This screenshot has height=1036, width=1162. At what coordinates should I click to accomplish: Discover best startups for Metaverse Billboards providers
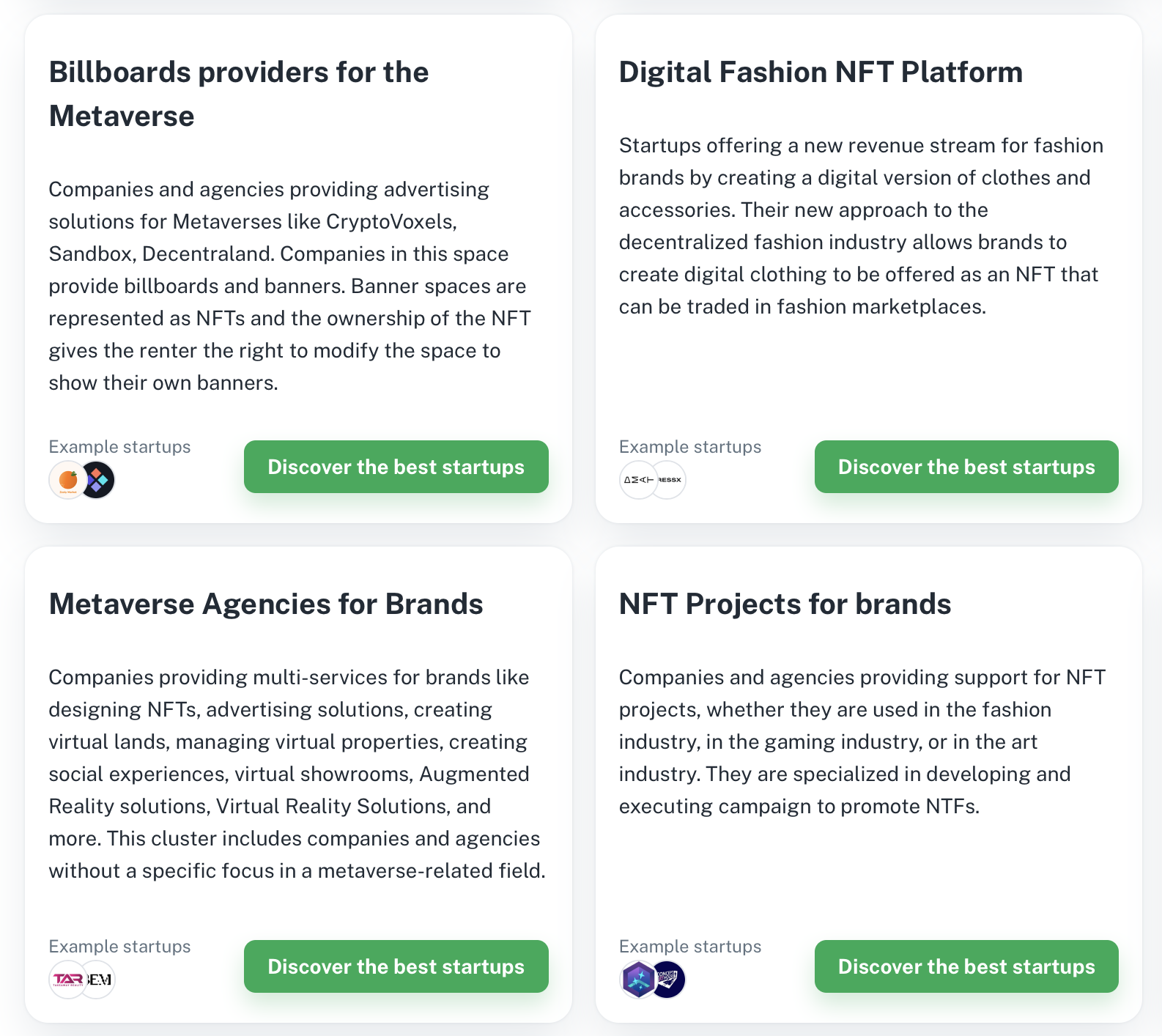pos(396,467)
